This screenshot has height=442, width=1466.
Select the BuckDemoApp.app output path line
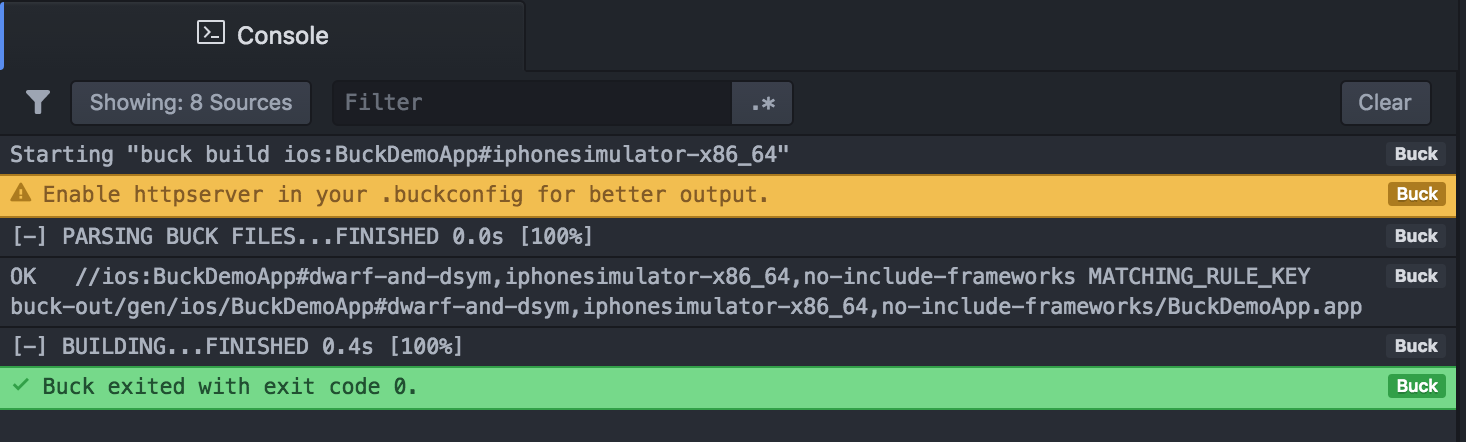tap(686, 306)
